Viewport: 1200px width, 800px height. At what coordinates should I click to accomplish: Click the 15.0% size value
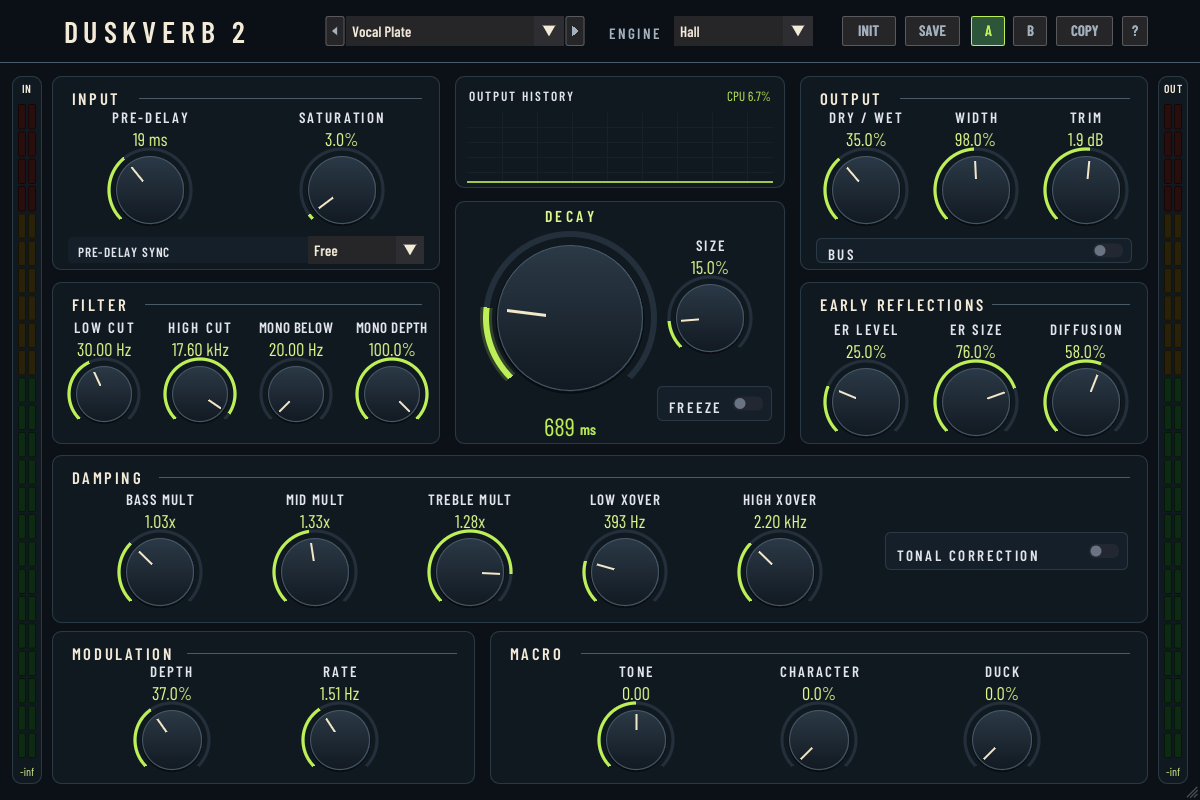tap(709, 268)
